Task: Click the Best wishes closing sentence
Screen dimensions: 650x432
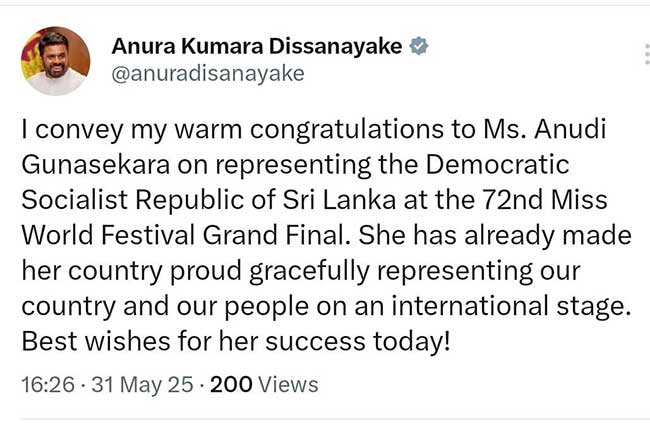Action: click(x=236, y=342)
